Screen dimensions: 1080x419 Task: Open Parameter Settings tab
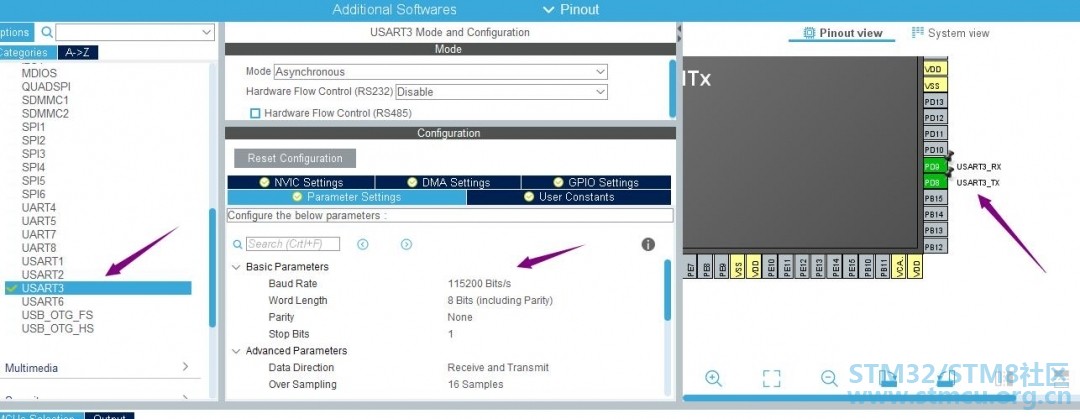pyautogui.click(x=346, y=197)
